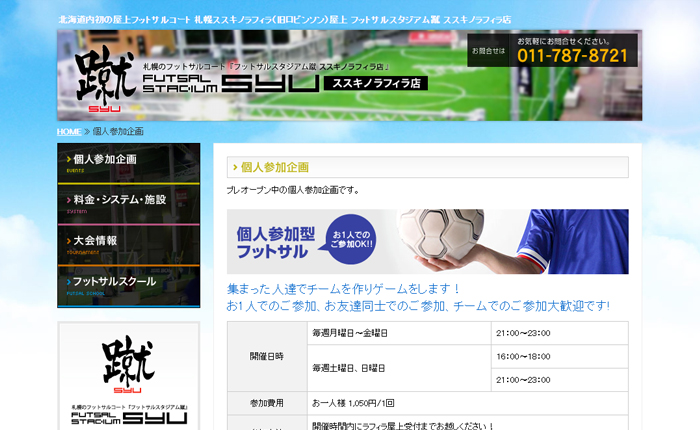700x430 pixels.
Task: Open the フットサルスクール sidebar menu item
Action: pyautogui.click(x=129, y=287)
